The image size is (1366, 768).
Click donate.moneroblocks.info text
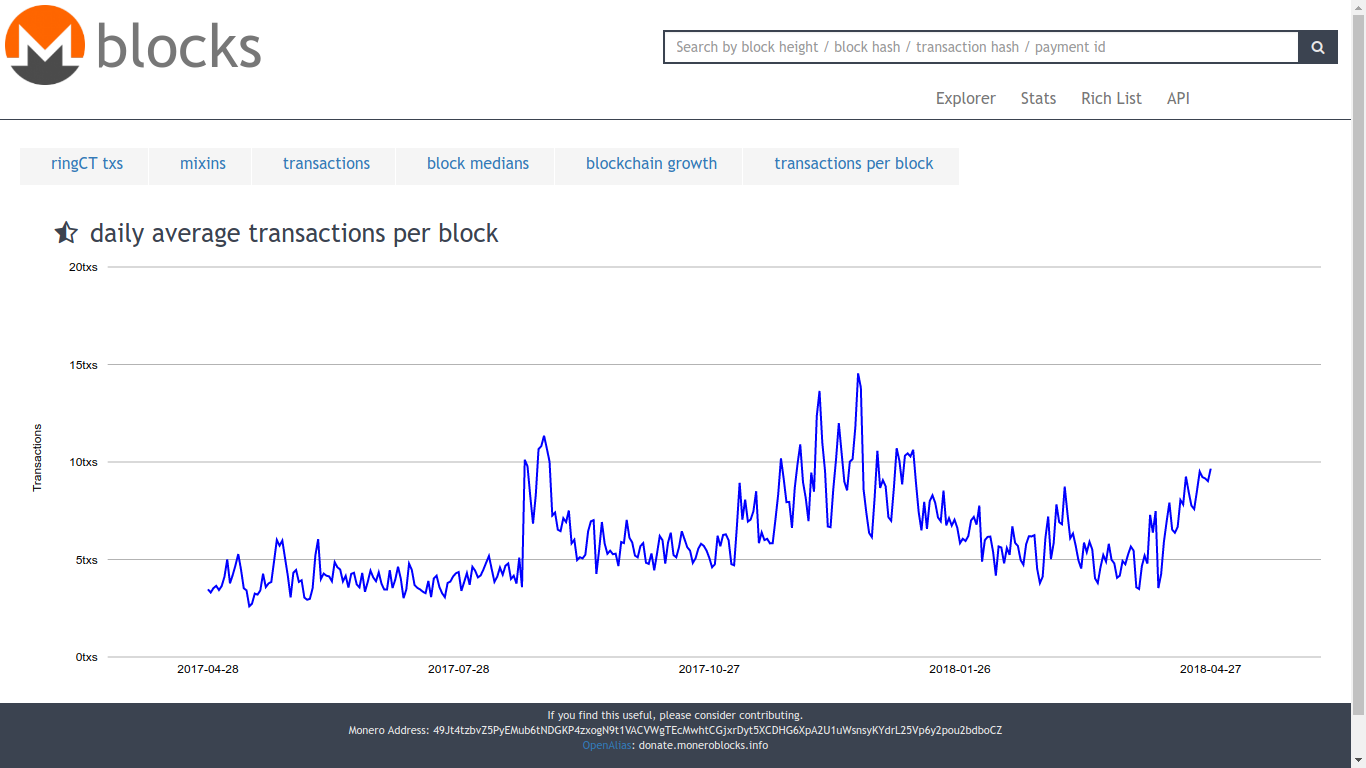point(704,745)
